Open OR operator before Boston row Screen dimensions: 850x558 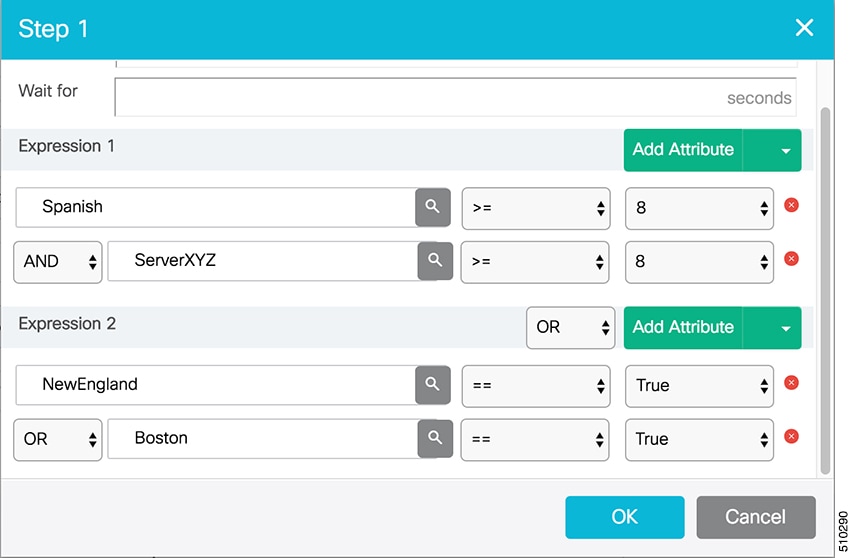click(x=58, y=440)
